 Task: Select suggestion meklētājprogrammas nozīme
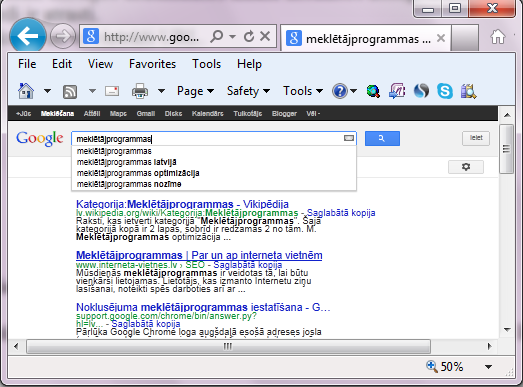[129, 184]
